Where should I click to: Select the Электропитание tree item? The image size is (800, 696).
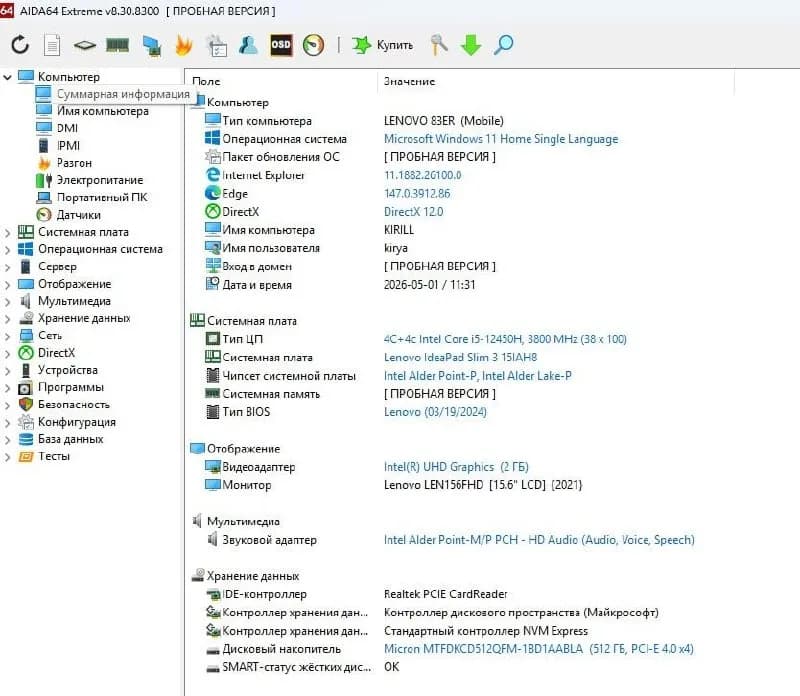(x=100, y=180)
